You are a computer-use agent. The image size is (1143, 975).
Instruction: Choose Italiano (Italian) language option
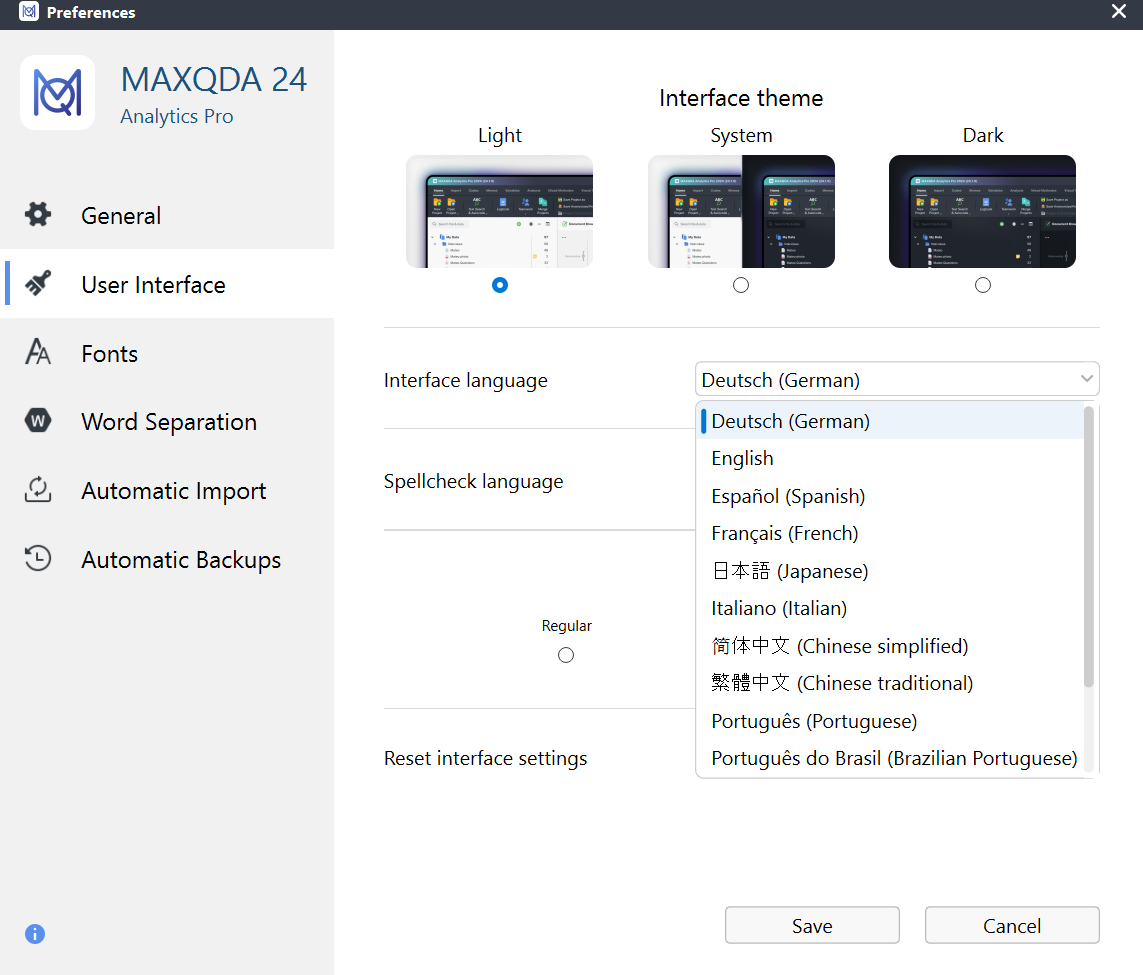[x=891, y=608]
